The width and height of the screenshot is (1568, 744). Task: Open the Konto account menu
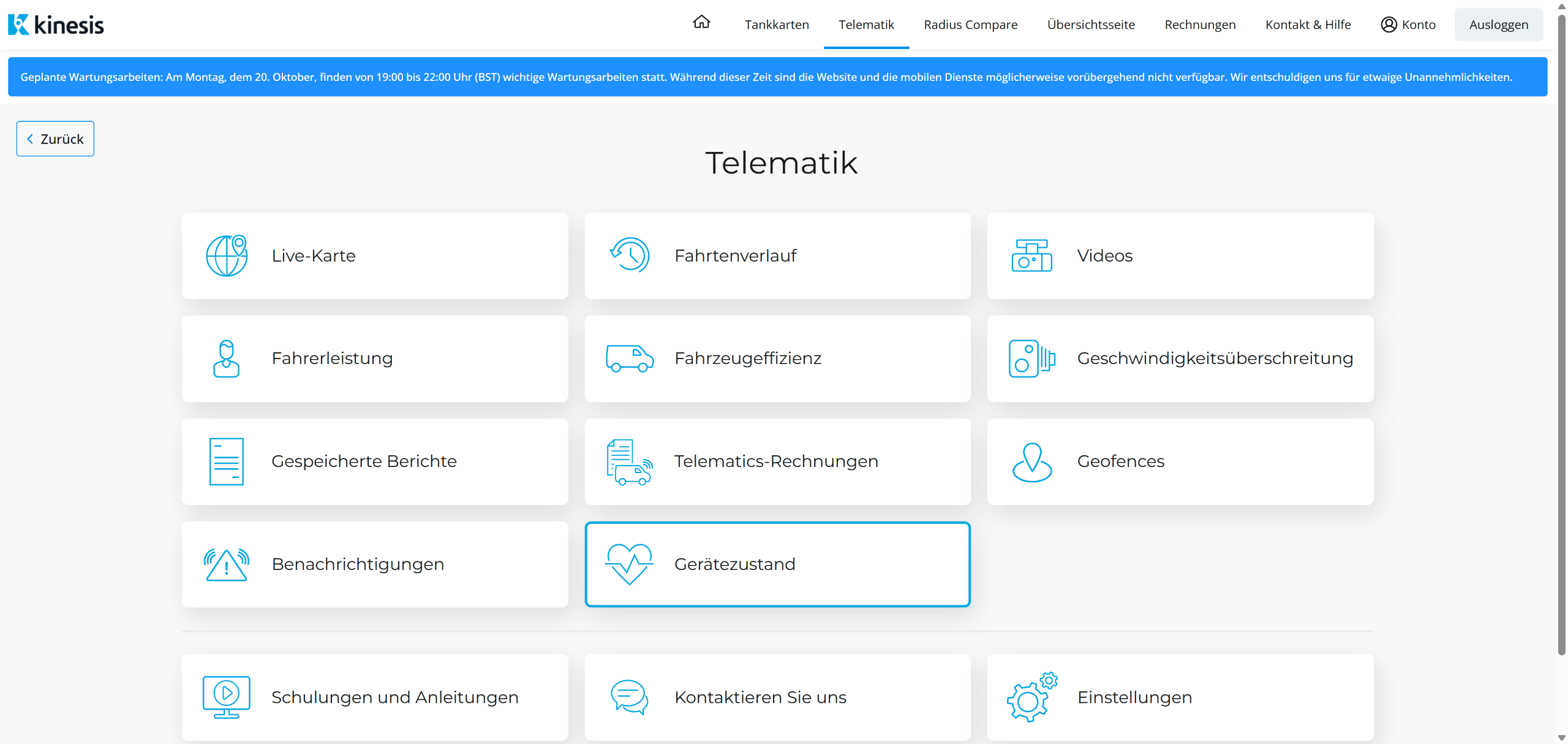tap(1408, 25)
